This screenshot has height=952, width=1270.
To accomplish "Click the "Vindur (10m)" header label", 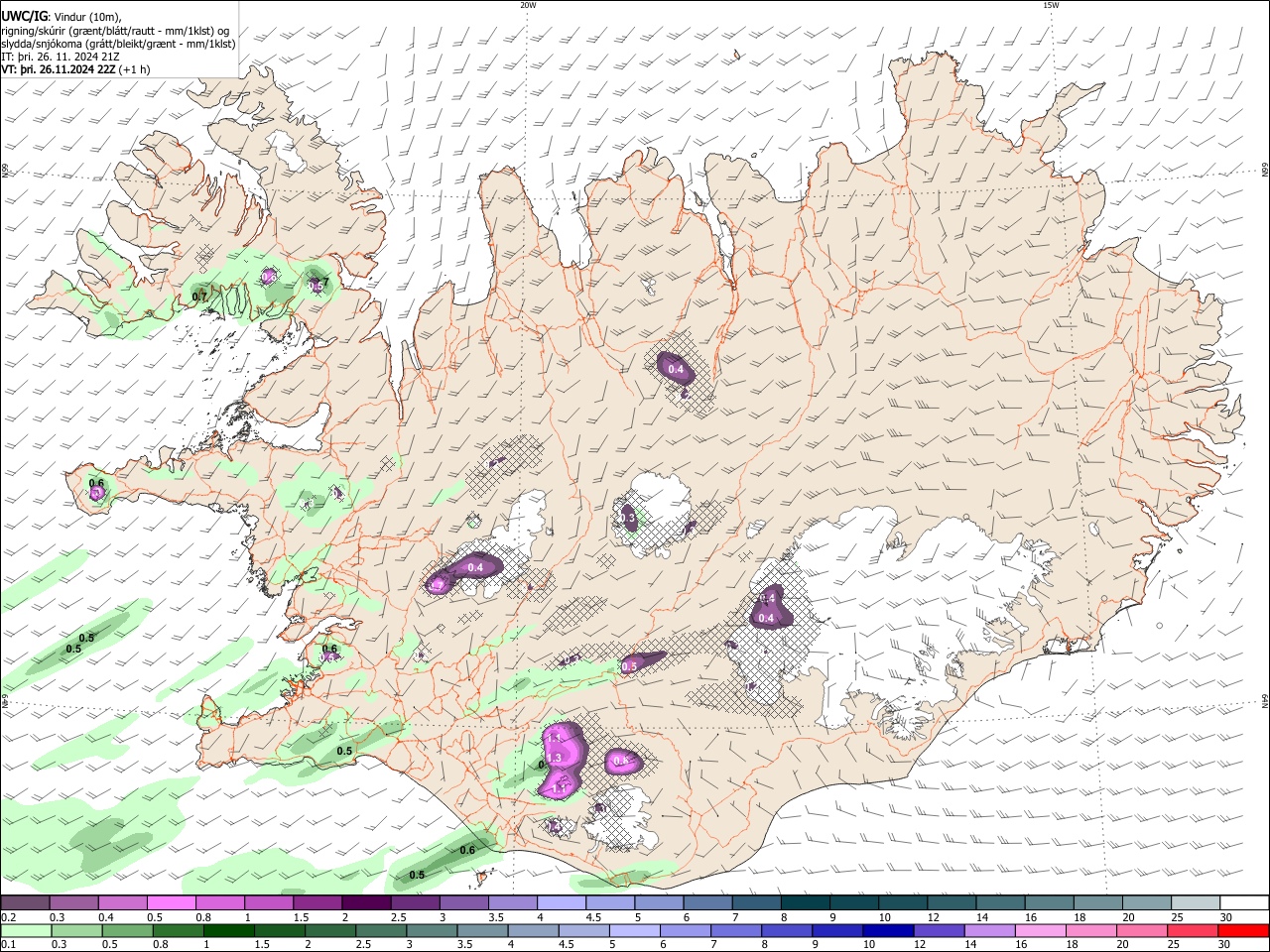I will (86, 16).
